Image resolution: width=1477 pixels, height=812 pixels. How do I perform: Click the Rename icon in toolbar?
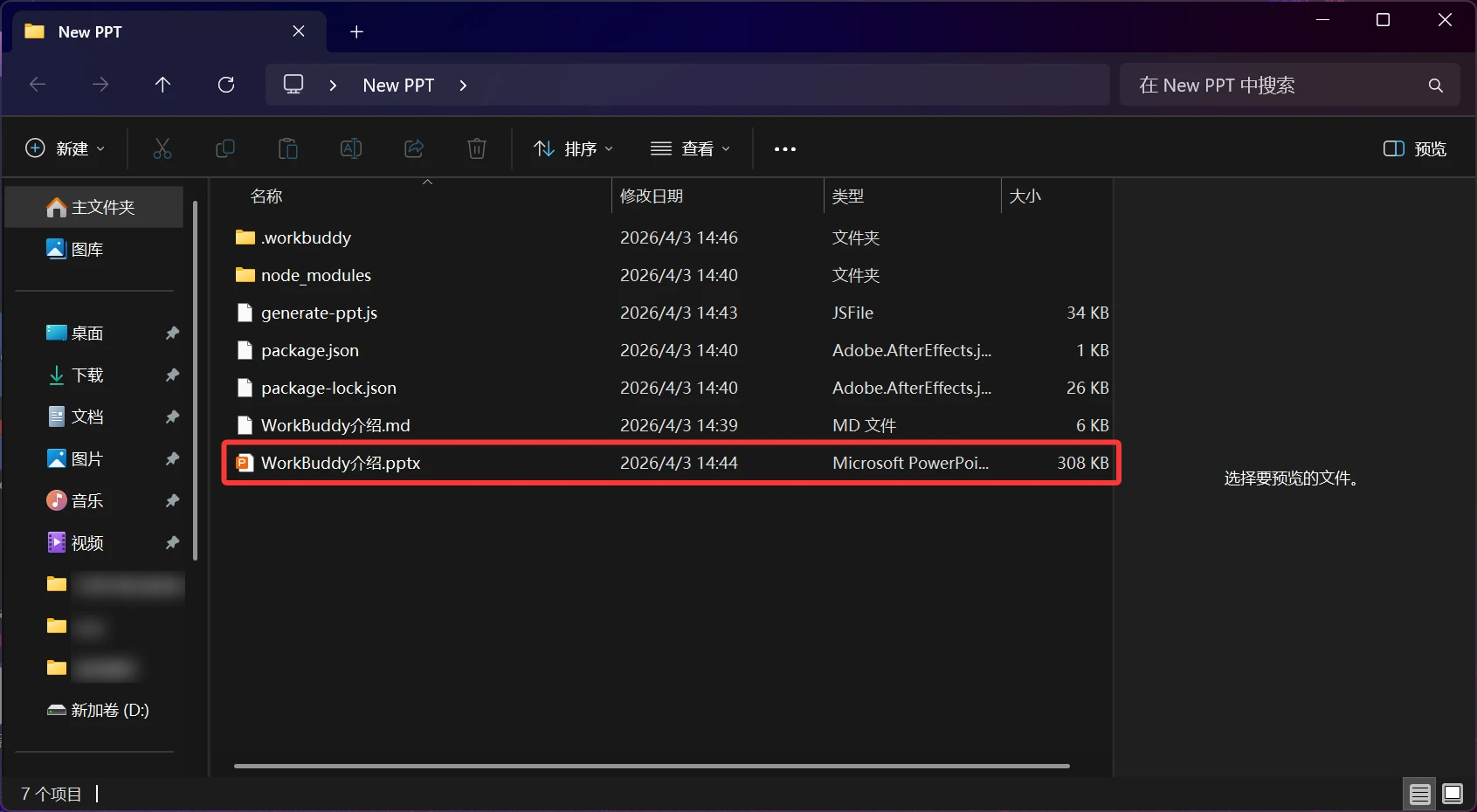351,148
